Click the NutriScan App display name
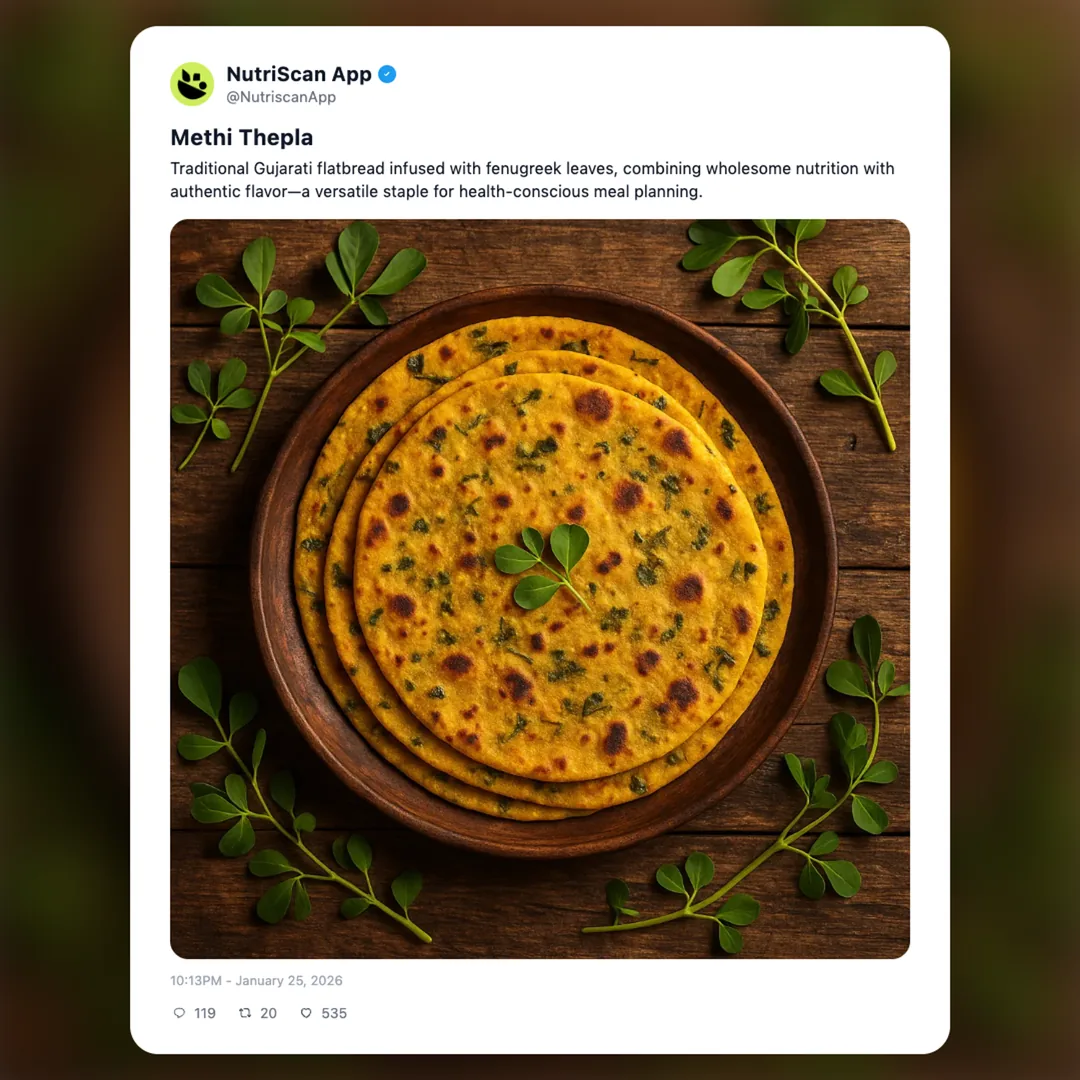This screenshot has height=1080, width=1080. point(297,73)
